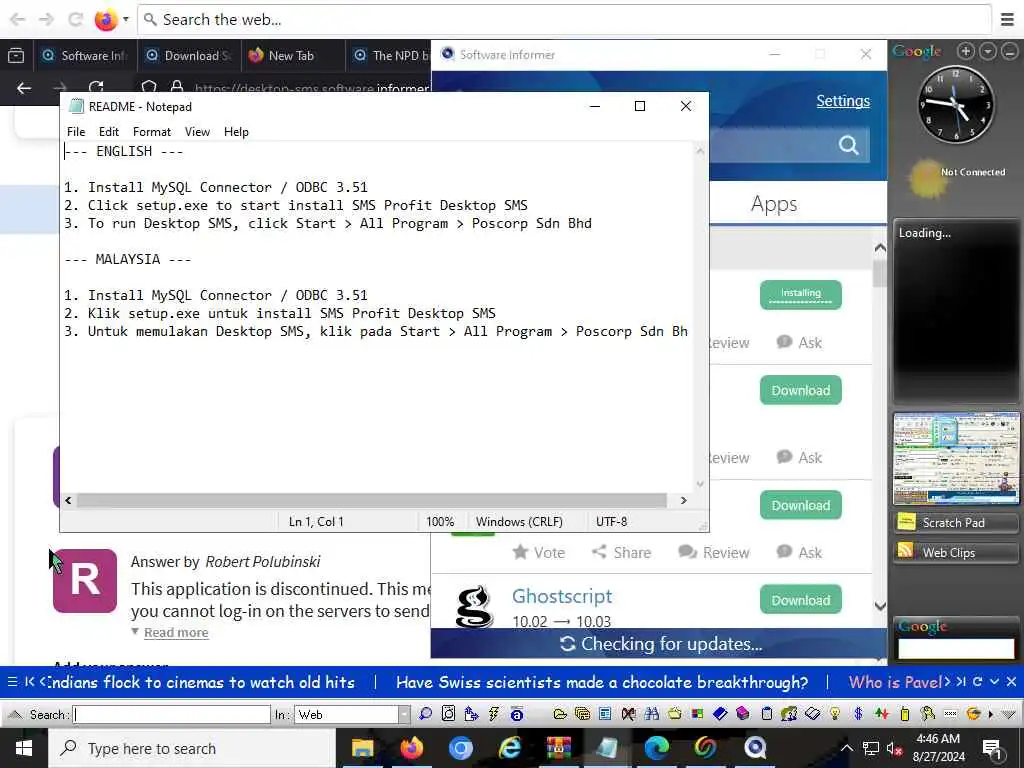Click the inner browser reload icon

click(x=96, y=88)
